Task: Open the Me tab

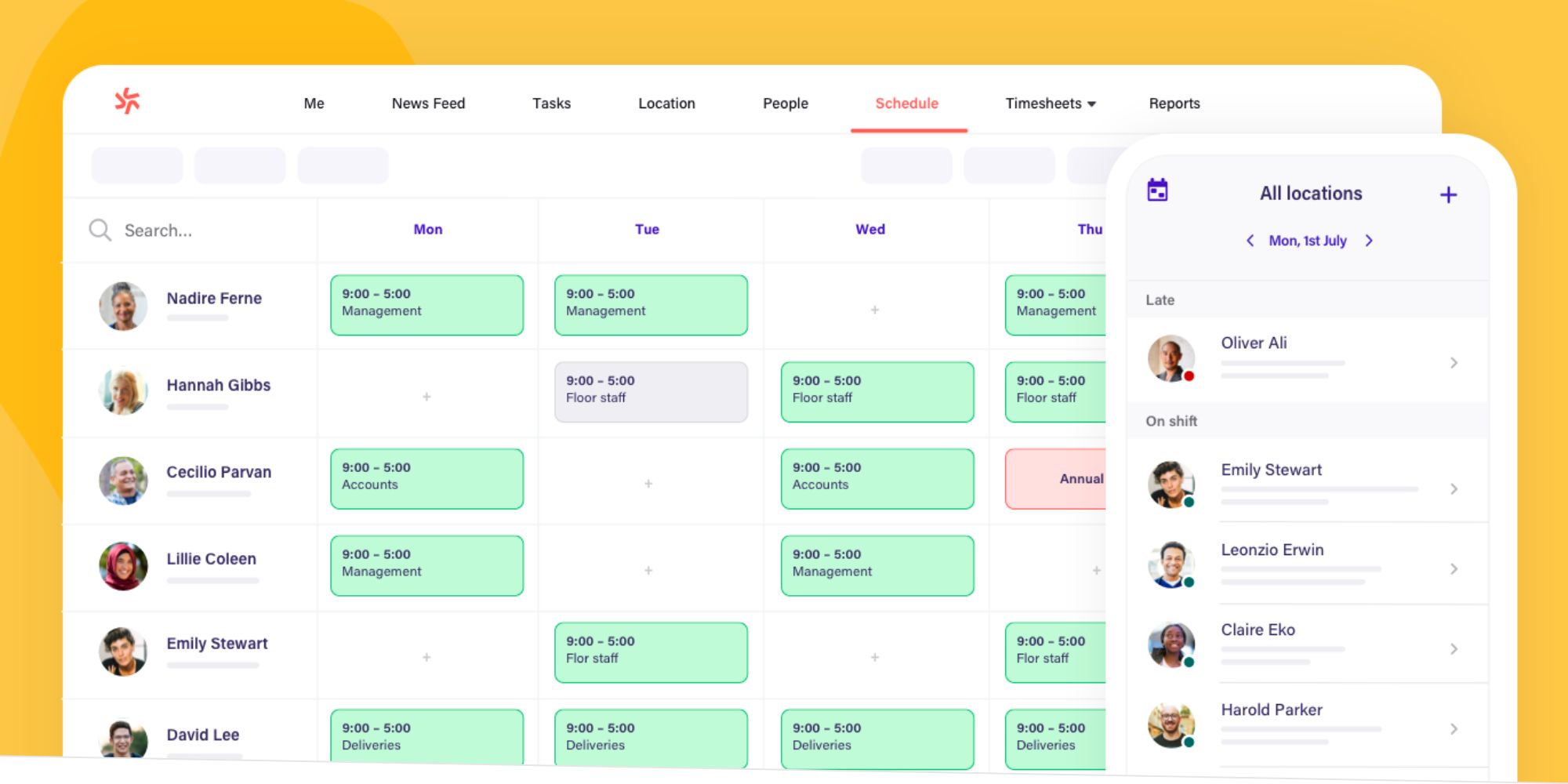Action: [314, 103]
